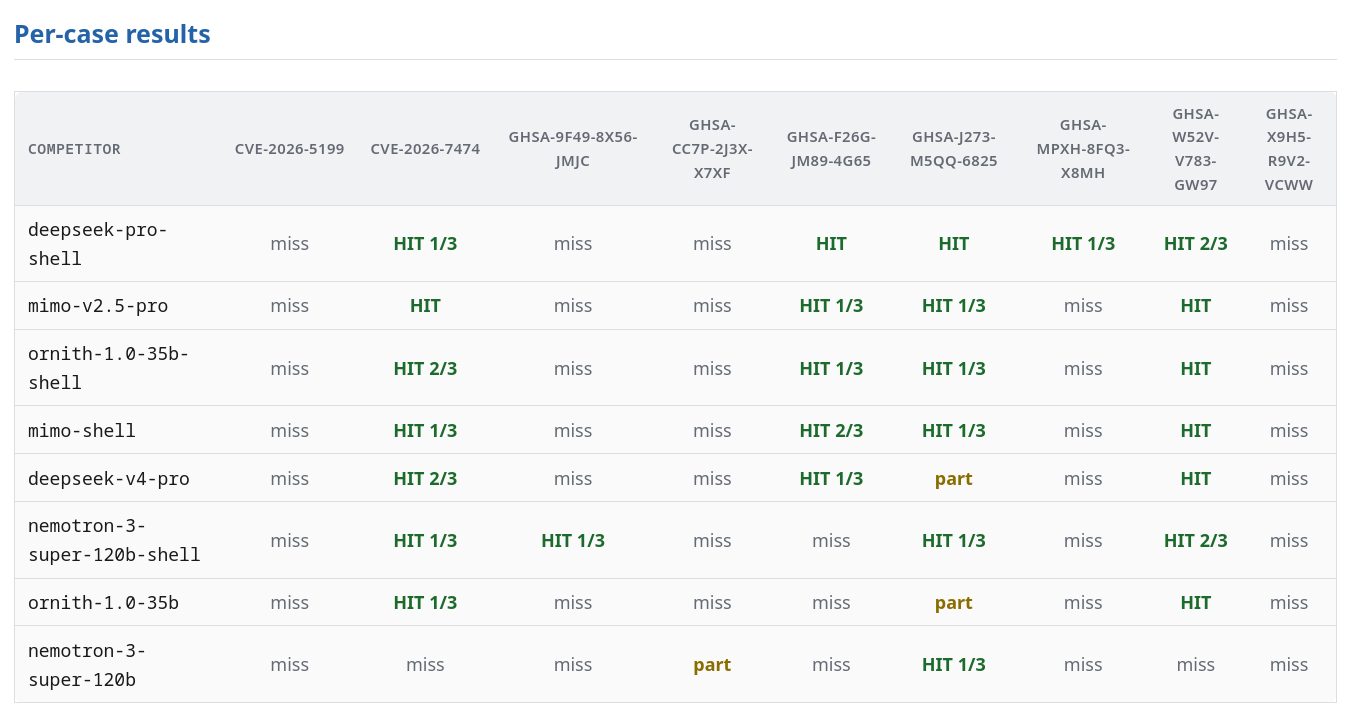Click the Per-case results heading
The image size is (1352, 720).
pos(112,34)
